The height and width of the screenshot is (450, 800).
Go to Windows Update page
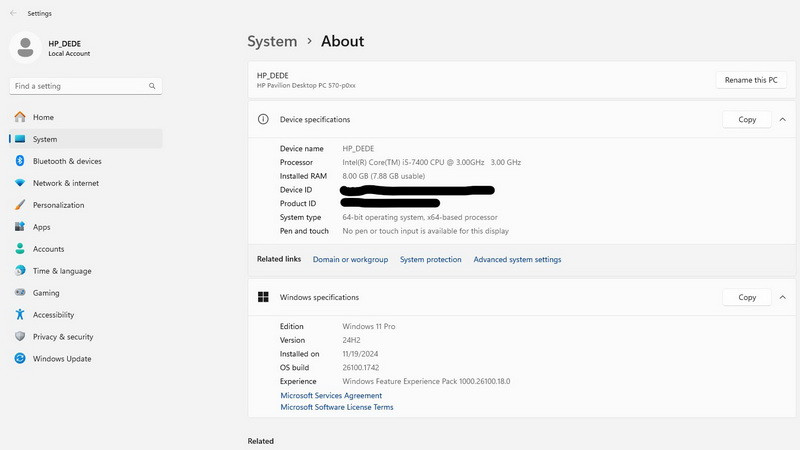(x=86, y=358)
